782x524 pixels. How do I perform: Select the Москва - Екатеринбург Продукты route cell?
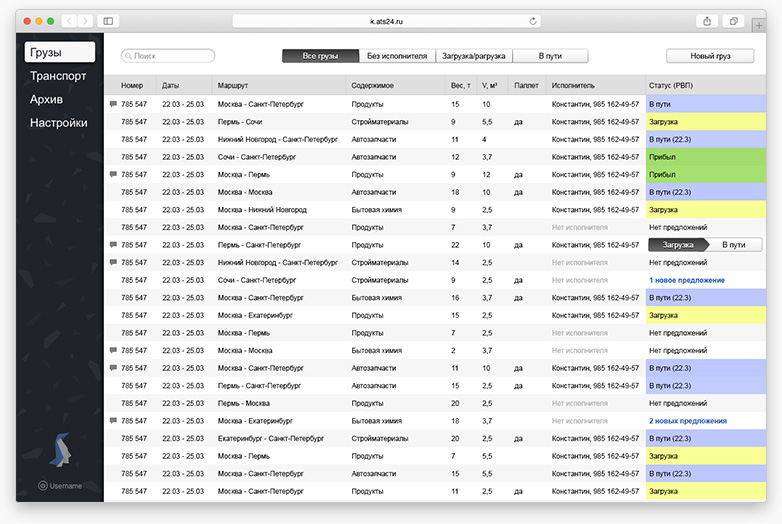coord(255,316)
